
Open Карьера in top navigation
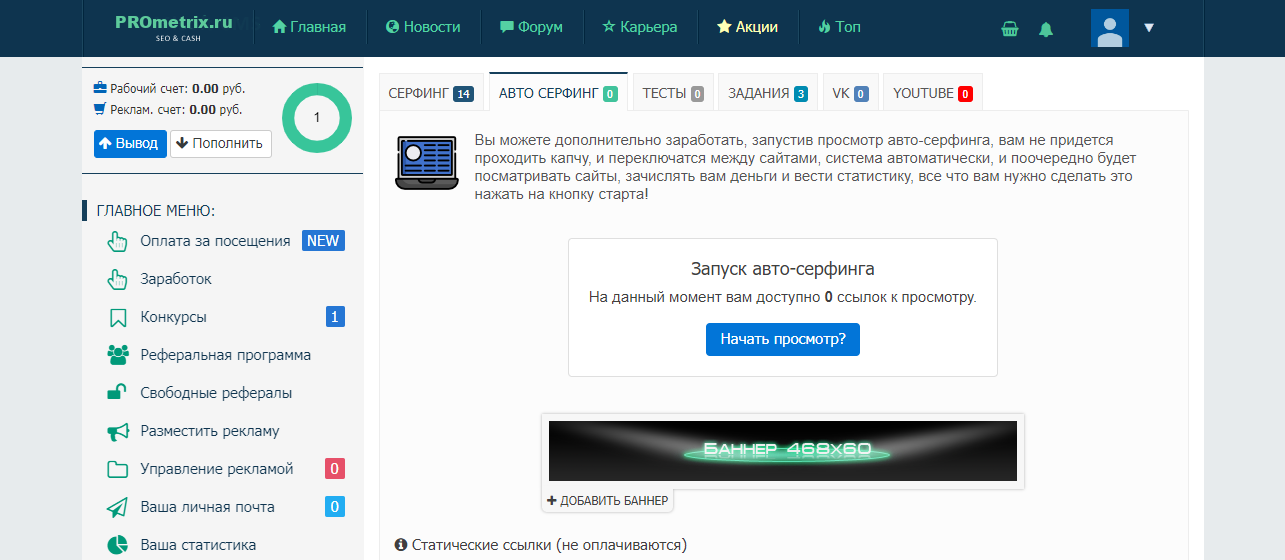coord(640,27)
